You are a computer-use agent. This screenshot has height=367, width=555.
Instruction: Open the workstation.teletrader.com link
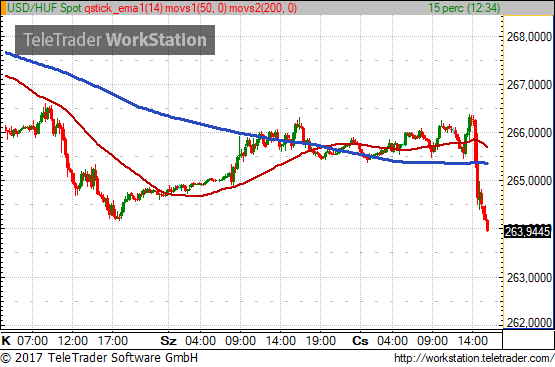[474, 358]
